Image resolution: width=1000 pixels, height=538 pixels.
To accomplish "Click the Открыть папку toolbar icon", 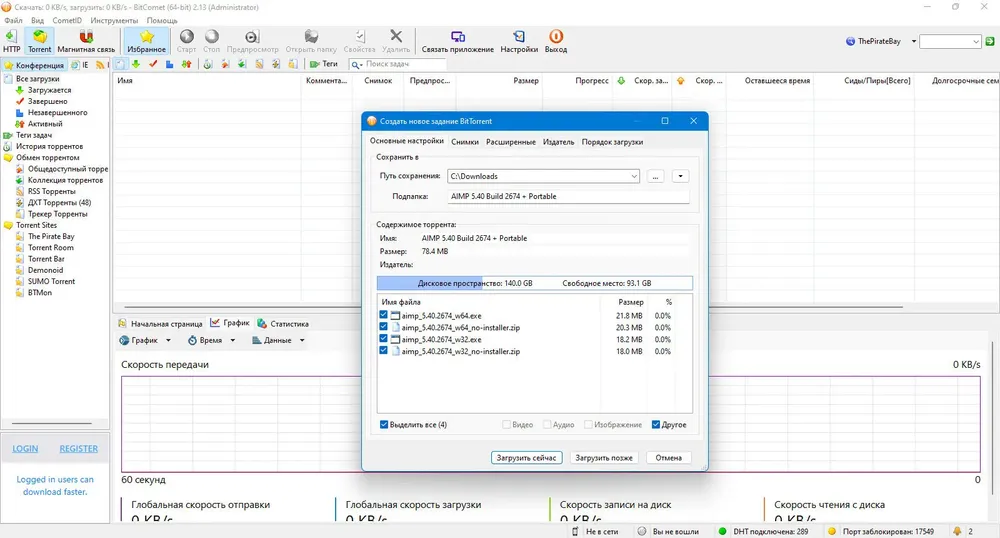I will [311, 41].
